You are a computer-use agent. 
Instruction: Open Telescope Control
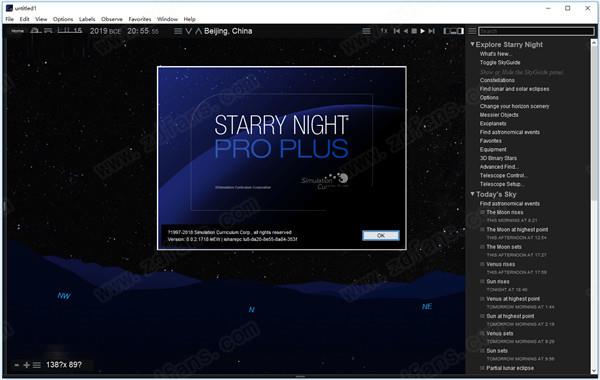point(504,175)
